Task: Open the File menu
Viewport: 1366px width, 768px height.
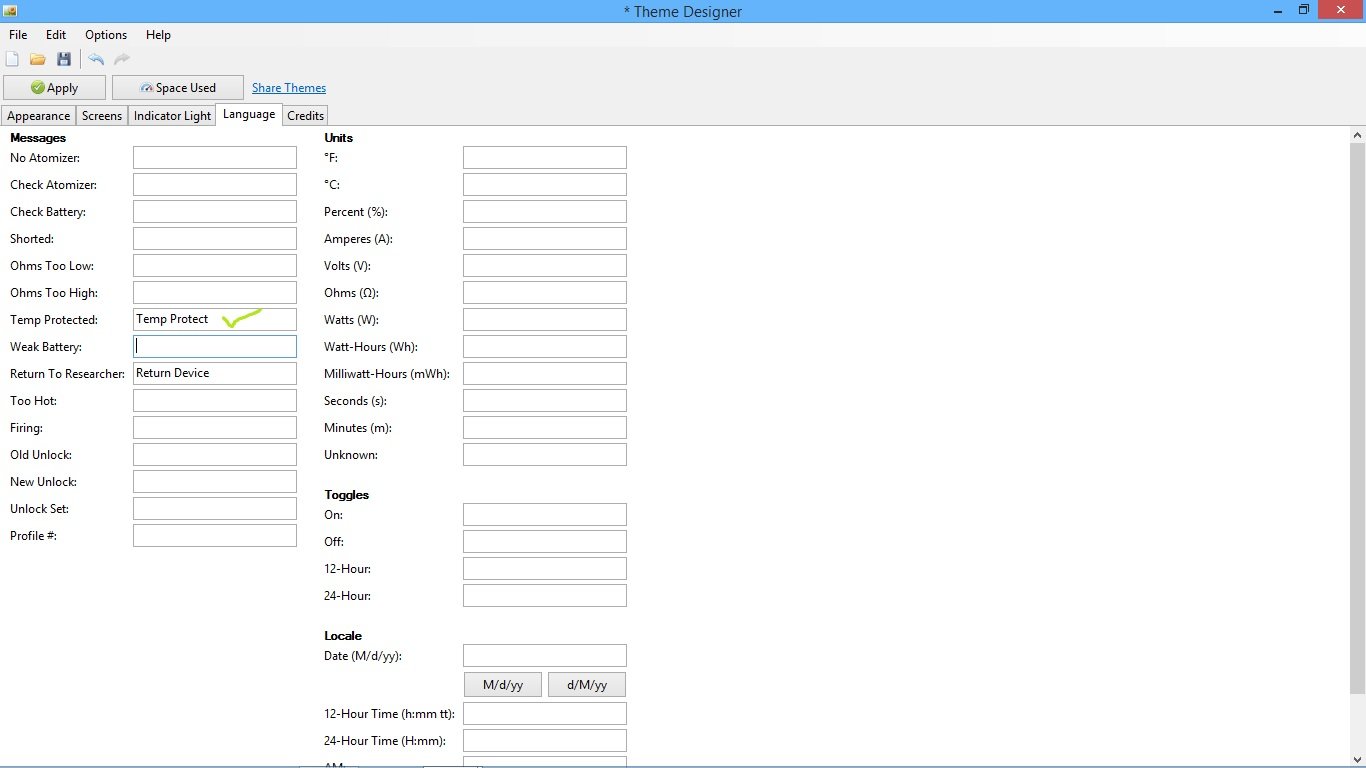Action: tap(18, 35)
